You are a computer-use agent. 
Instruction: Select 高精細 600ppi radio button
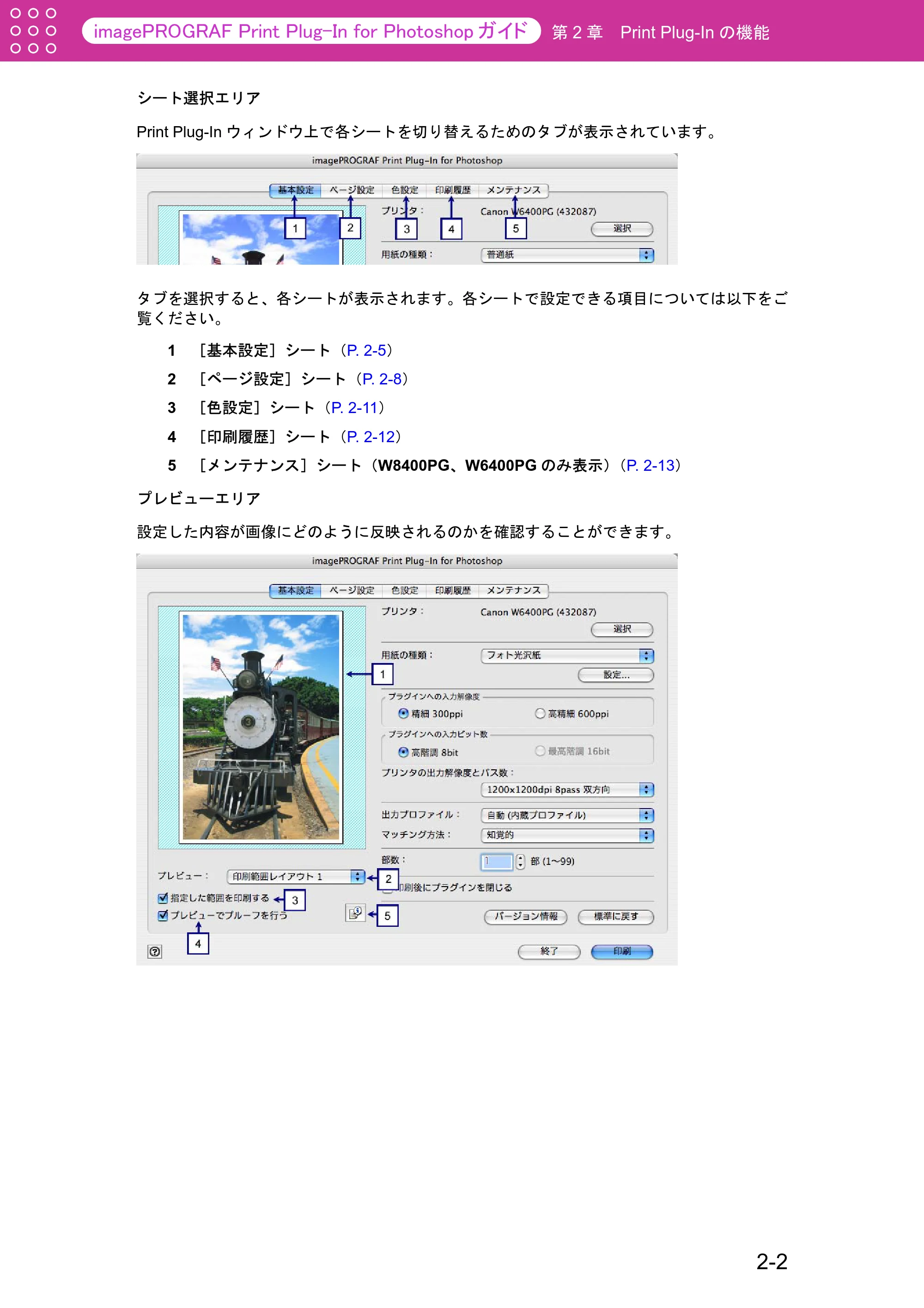540,713
